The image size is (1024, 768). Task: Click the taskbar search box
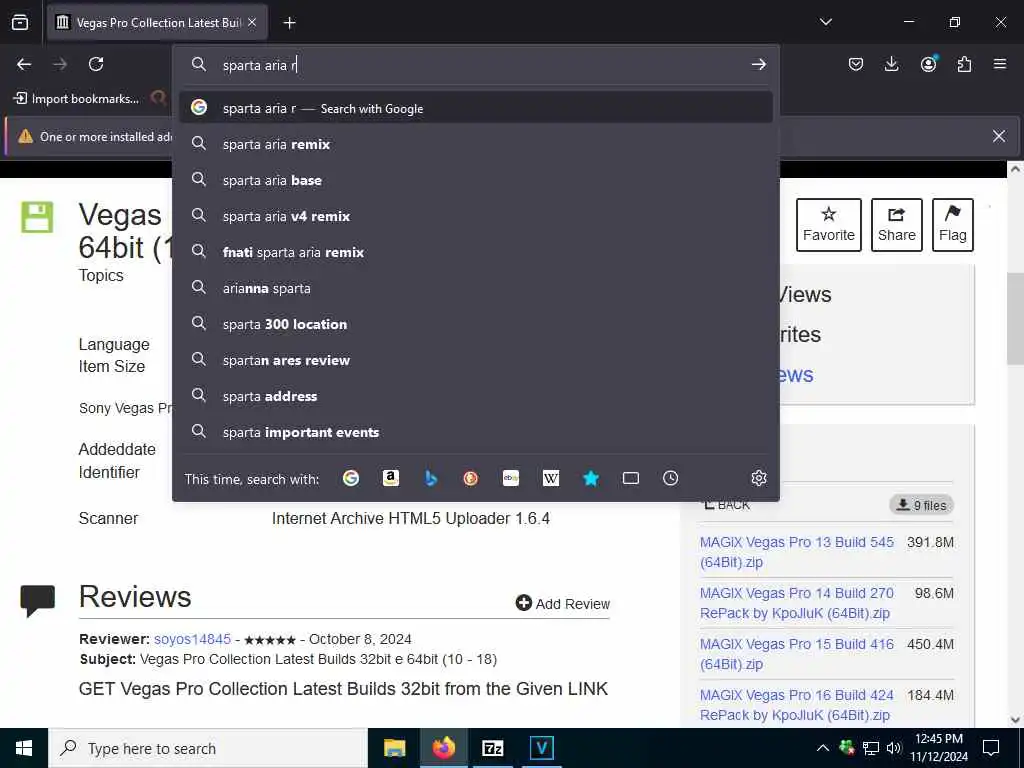coord(208,748)
